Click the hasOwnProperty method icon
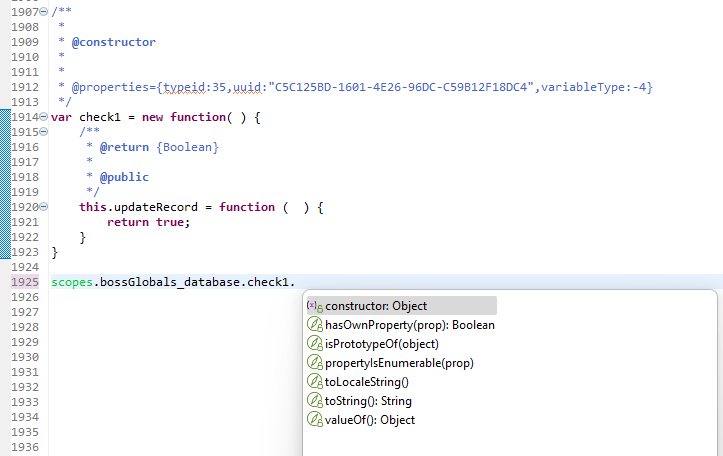The width and height of the screenshot is (723, 456). (314, 325)
